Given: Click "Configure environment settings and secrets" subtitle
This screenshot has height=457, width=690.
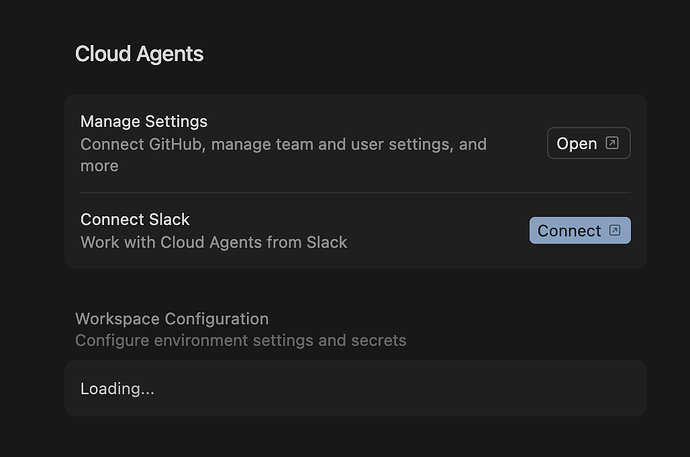Looking at the screenshot, I should coord(241,341).
